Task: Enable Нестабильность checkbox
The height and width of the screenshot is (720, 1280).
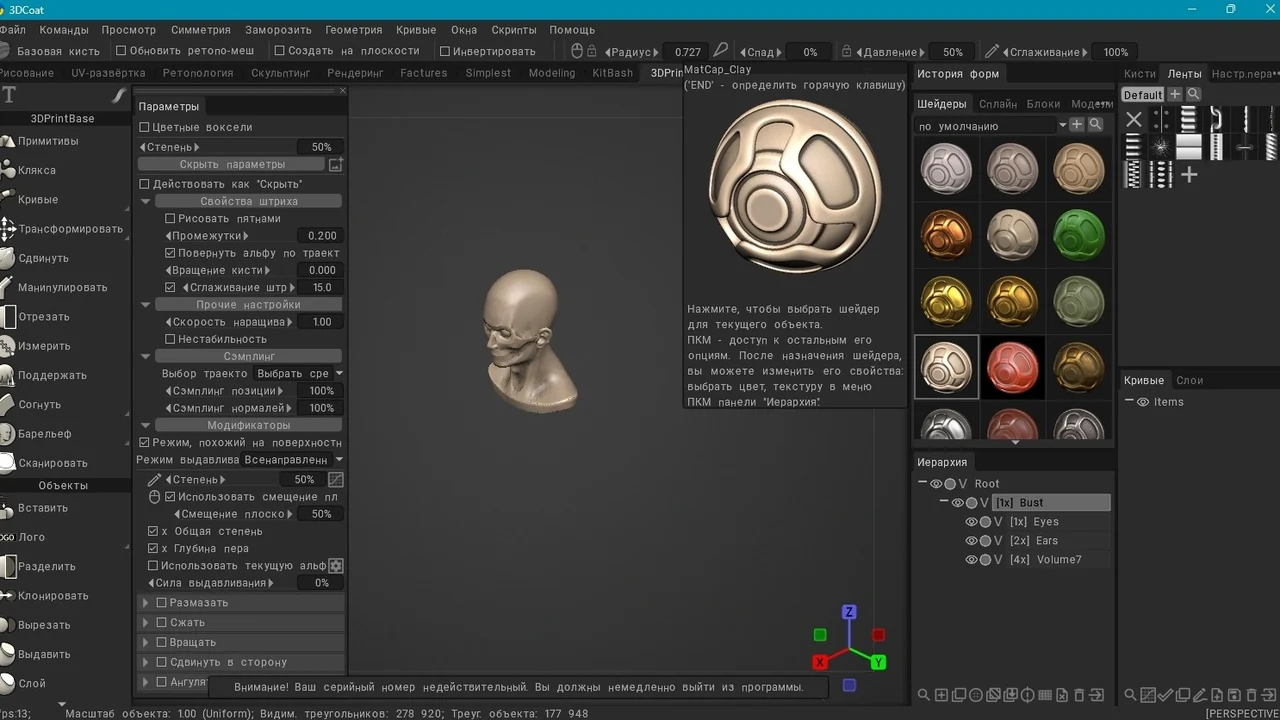Action: point(170,339)
